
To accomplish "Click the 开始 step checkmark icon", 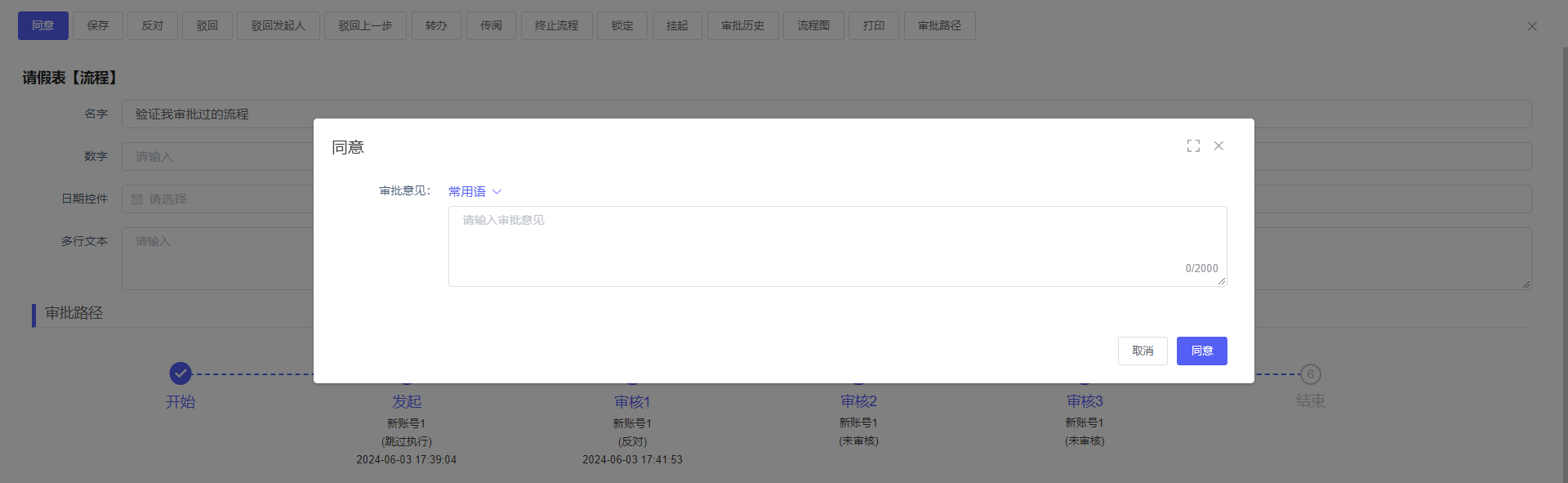I will click(x=180, y=373).
